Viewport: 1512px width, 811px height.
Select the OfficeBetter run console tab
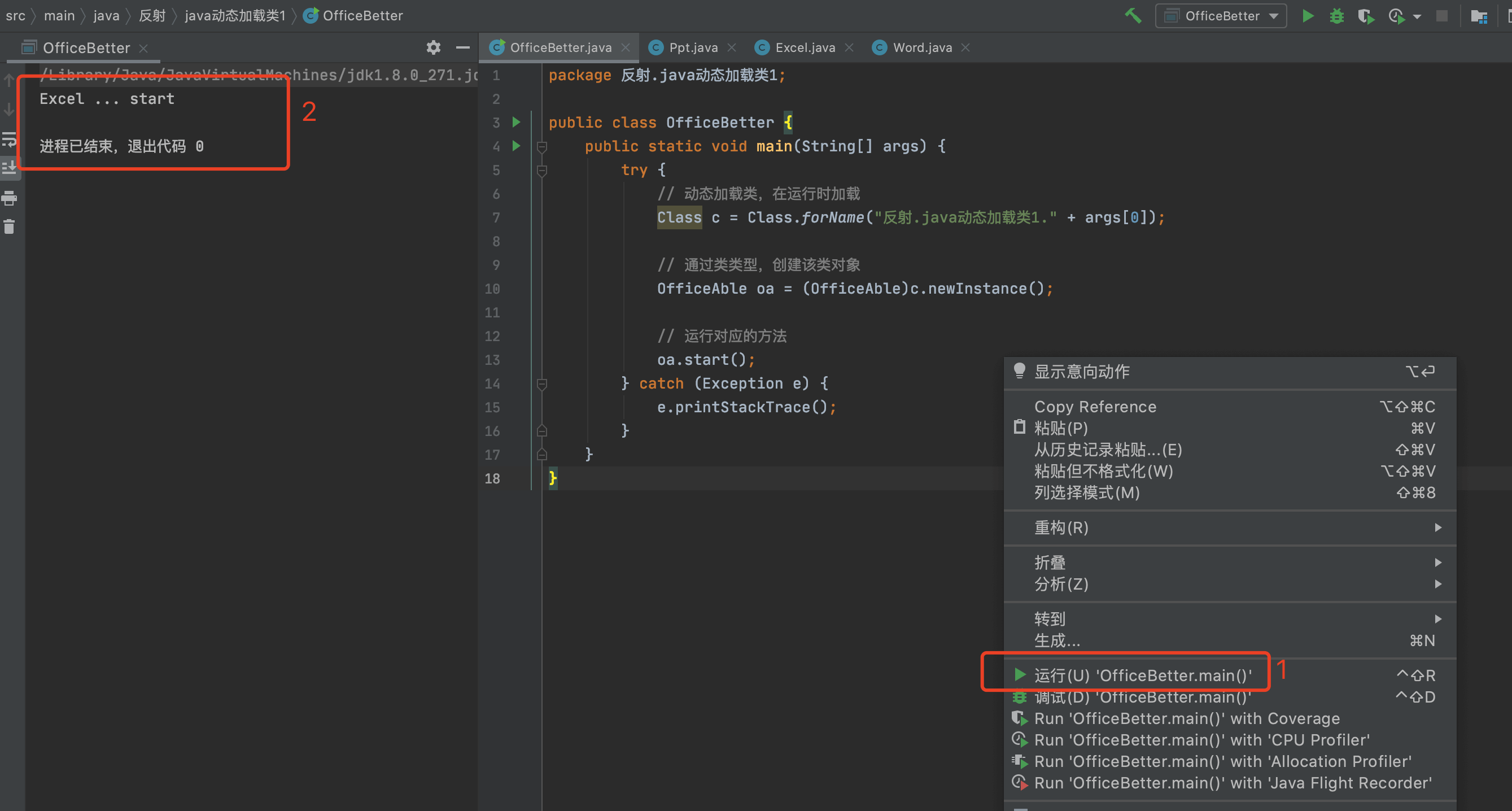coord(85,47)
